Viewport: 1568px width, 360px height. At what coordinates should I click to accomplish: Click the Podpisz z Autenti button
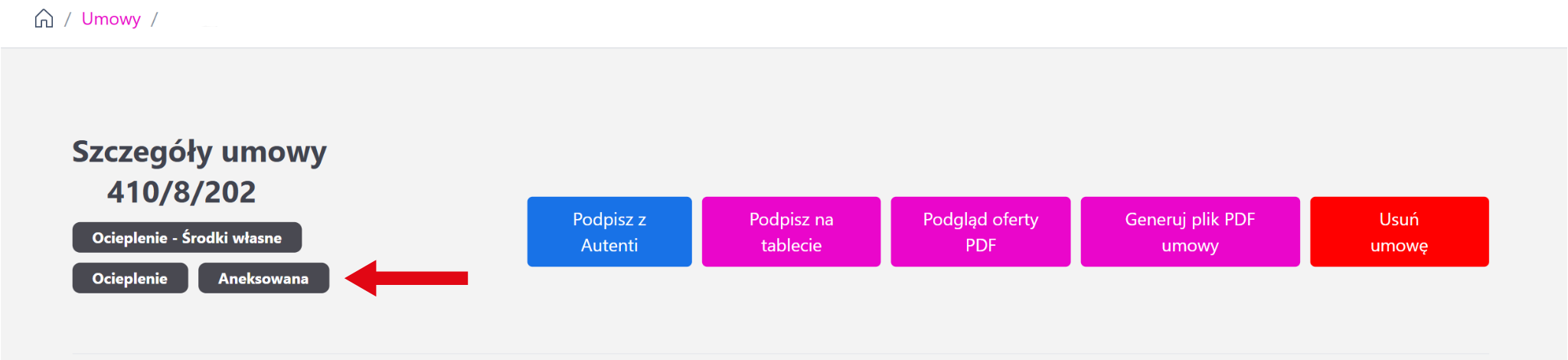coord(609,231)
